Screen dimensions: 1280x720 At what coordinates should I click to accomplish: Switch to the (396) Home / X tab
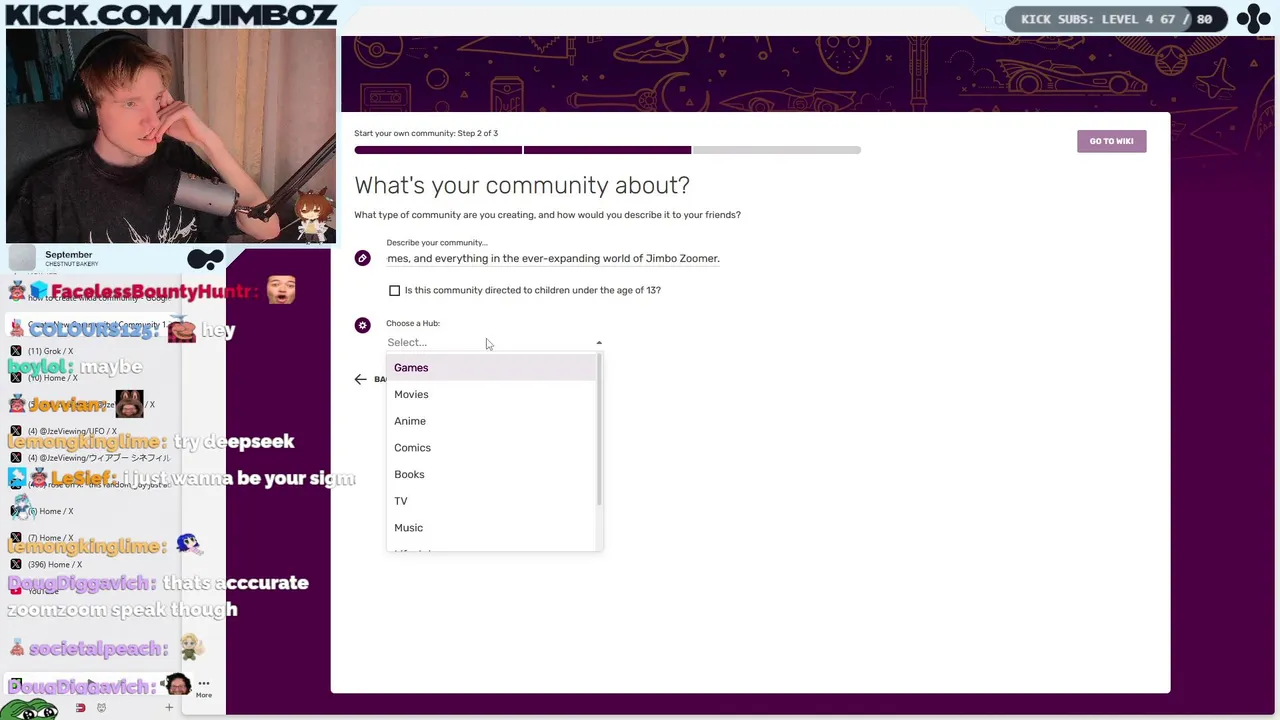55,565
